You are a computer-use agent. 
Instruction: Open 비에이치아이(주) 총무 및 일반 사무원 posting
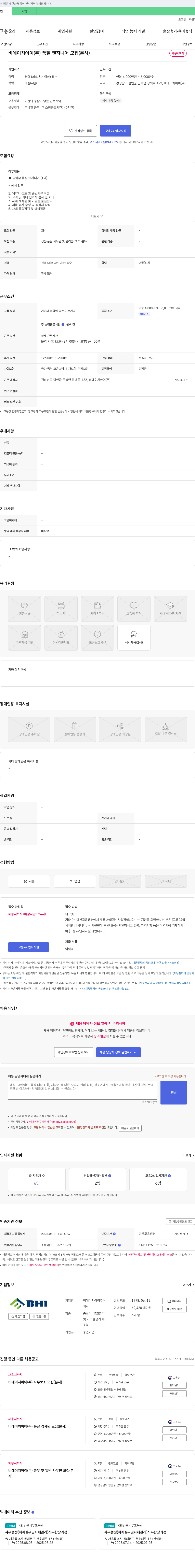[x=41, y=1473]
